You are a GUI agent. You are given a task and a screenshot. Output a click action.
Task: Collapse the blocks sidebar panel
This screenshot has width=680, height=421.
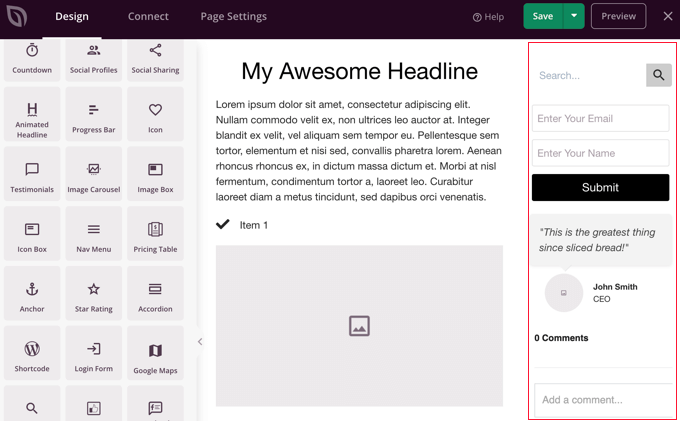click(200, 342)
